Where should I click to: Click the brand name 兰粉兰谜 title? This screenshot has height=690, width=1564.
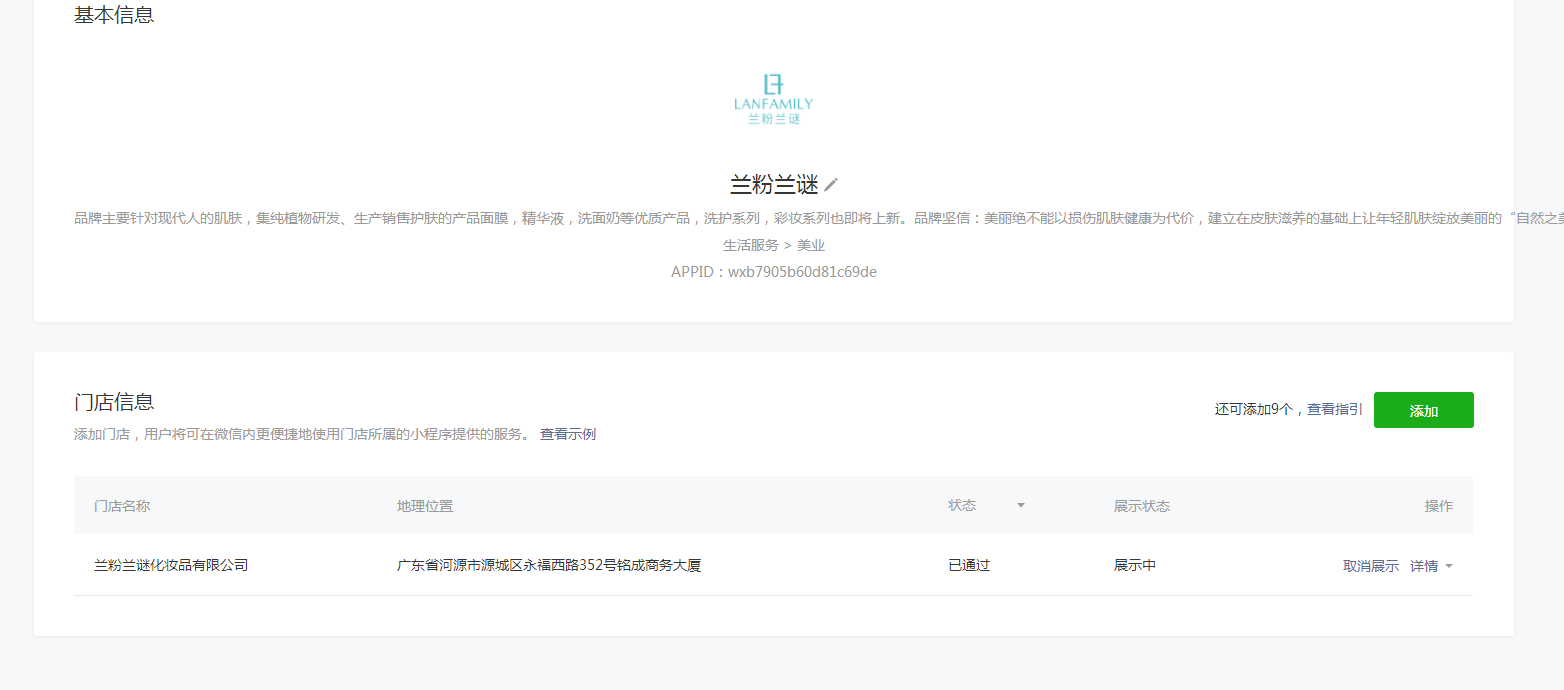774,185
